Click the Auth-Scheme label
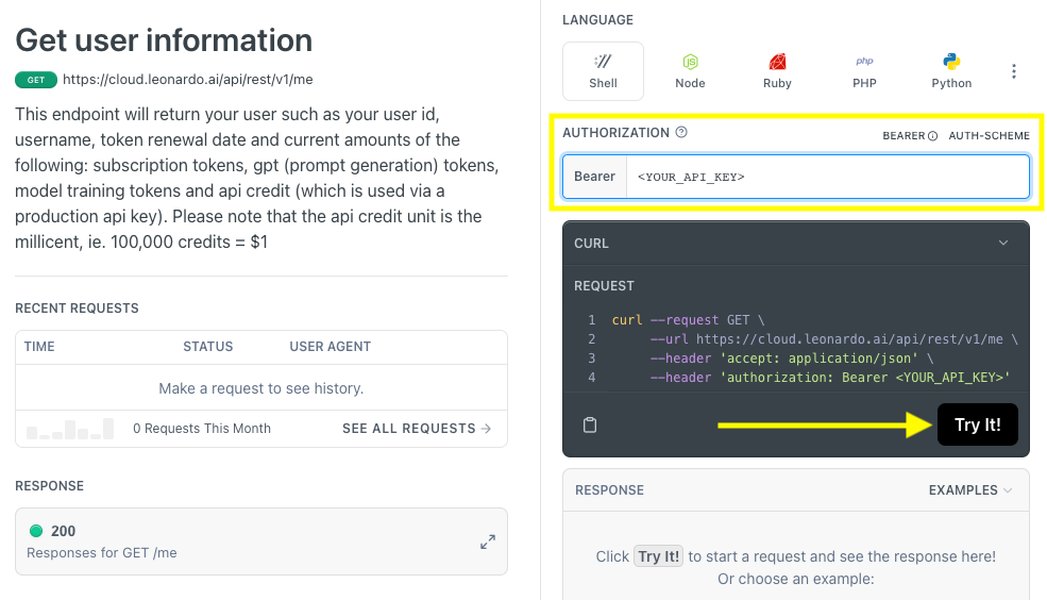The height and width of the screenshot is (600, 1047). (x=989, y=135)
